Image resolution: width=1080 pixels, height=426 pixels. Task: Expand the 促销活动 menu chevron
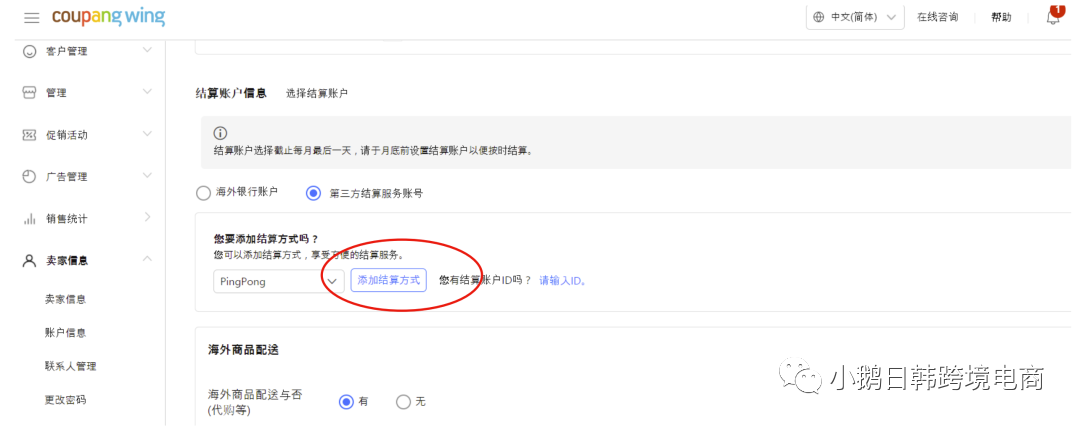(147, 133)
